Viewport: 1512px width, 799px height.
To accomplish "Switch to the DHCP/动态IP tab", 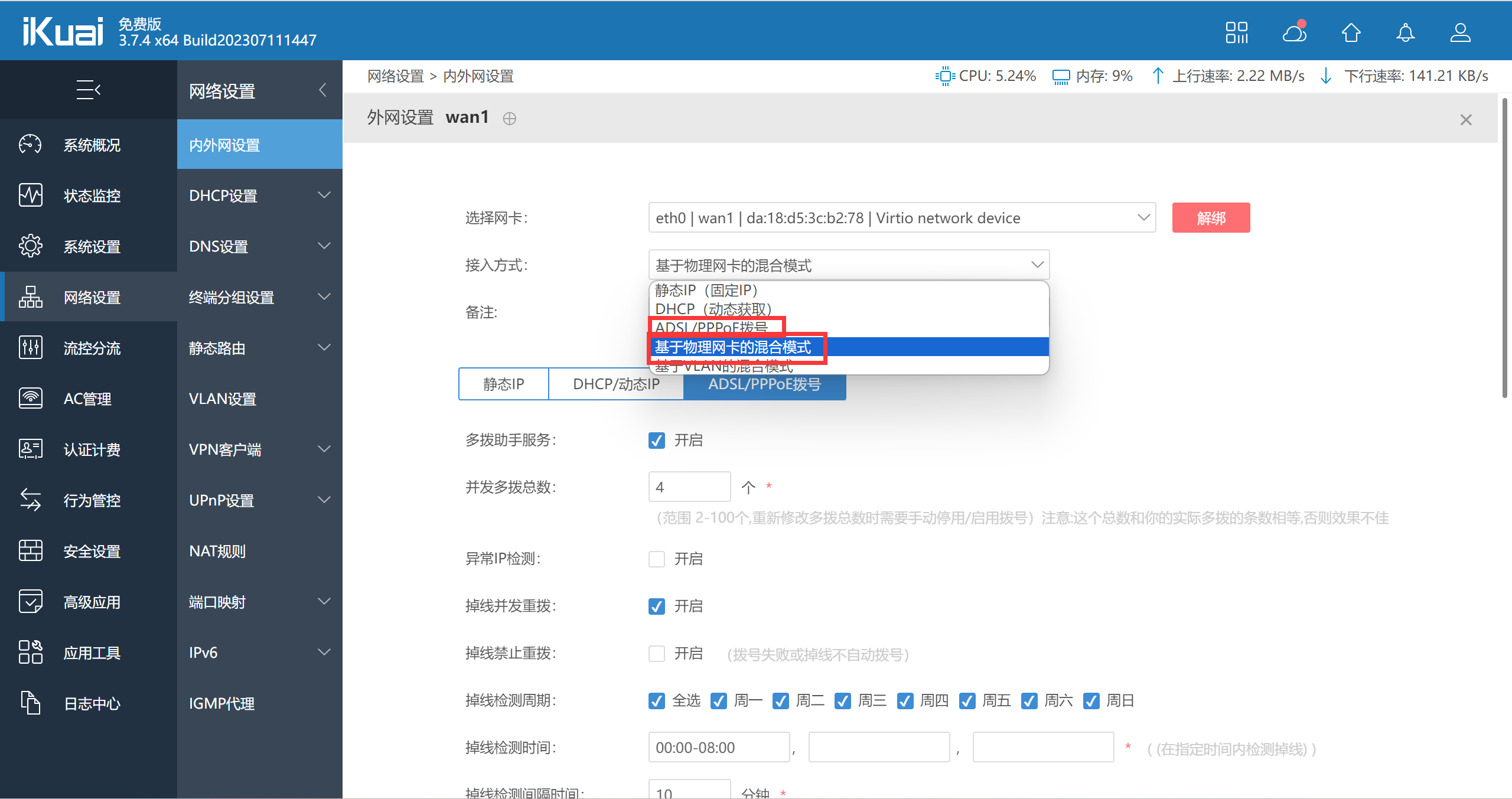I will 616,384.
